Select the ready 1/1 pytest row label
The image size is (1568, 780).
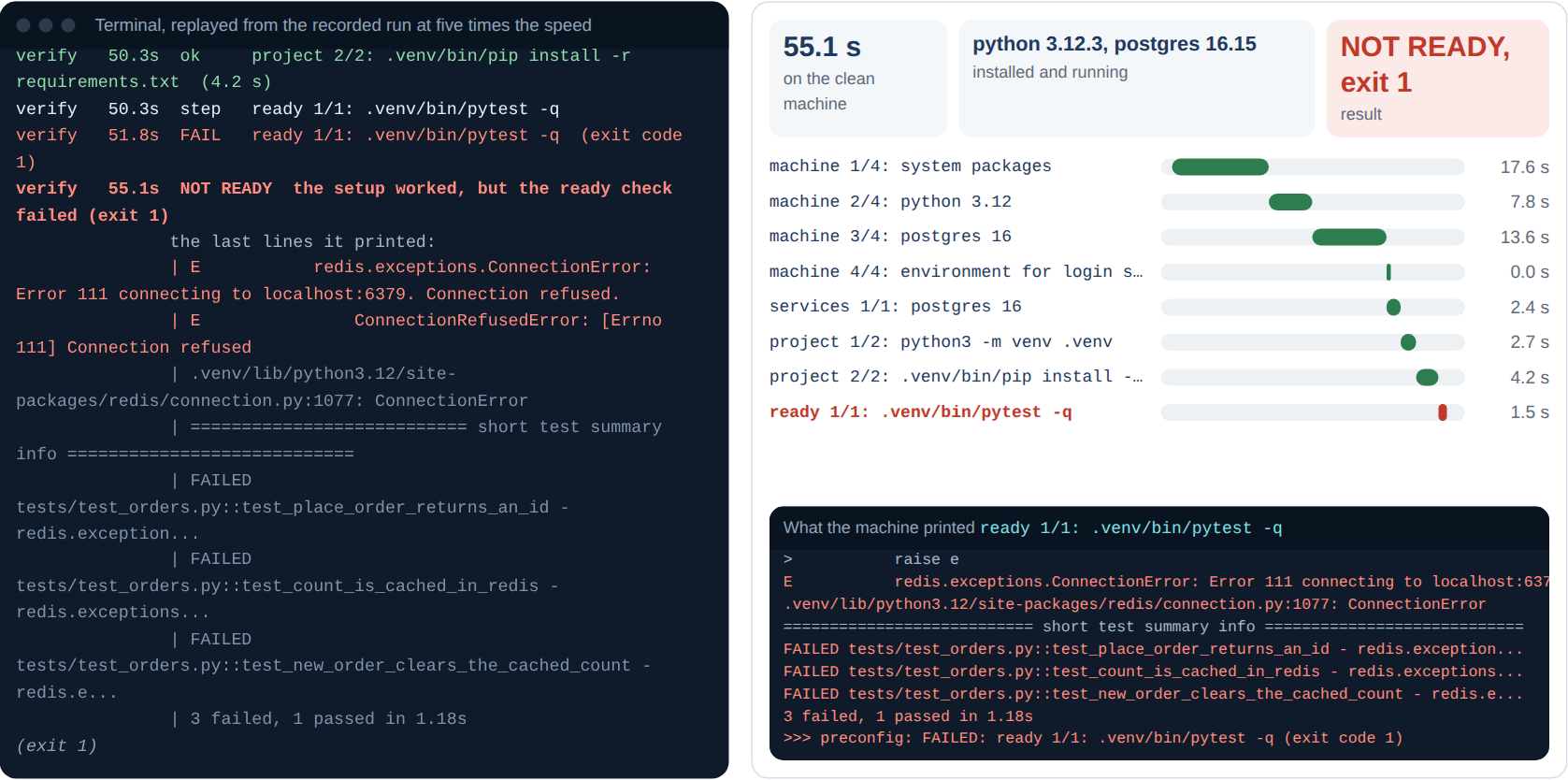click(x=920, y=412)
